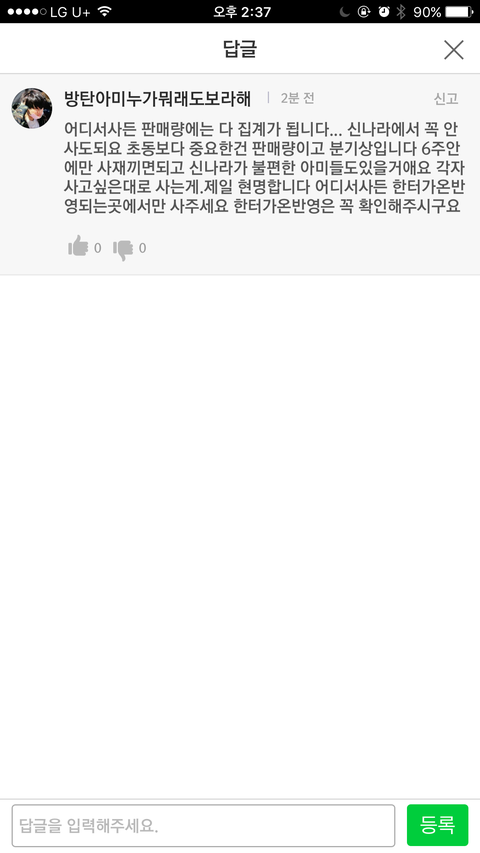The width and height of the screenshot is (480, 853).
Task: Tap the LG U+ carrier label
Action: tap(70, 12)
